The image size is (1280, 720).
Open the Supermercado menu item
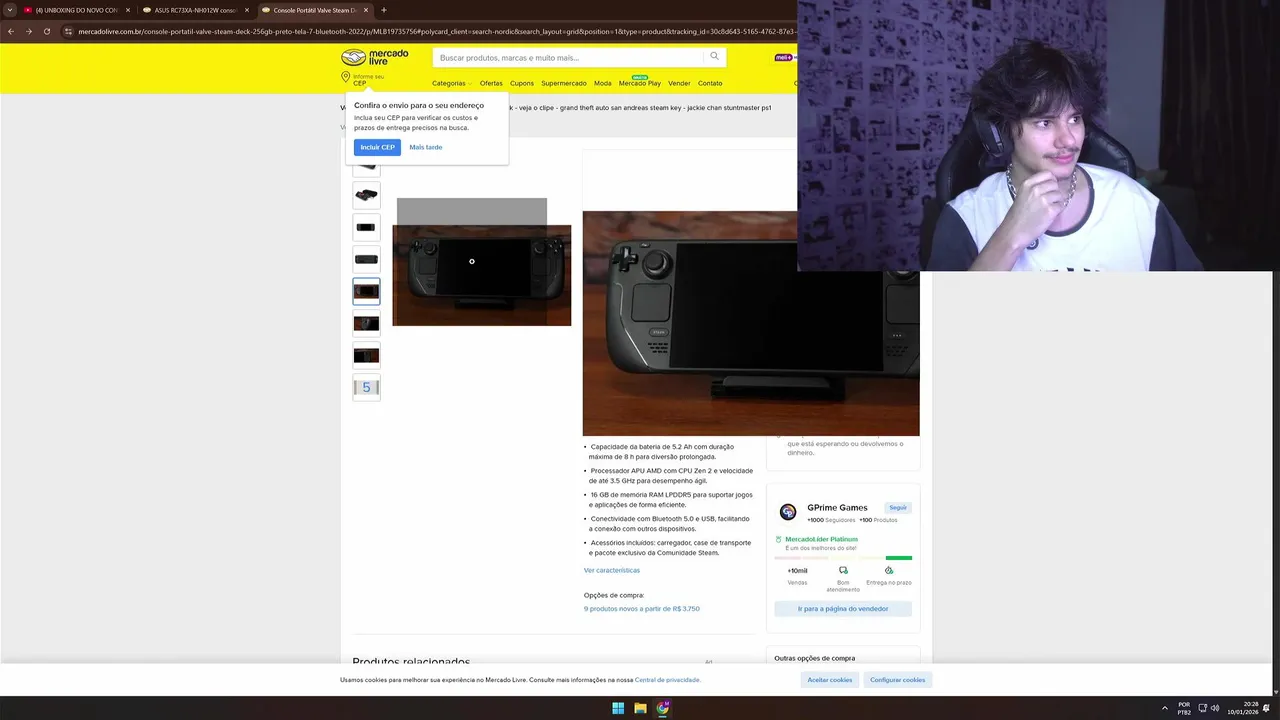pyautogui.click(x=564, y=83)
